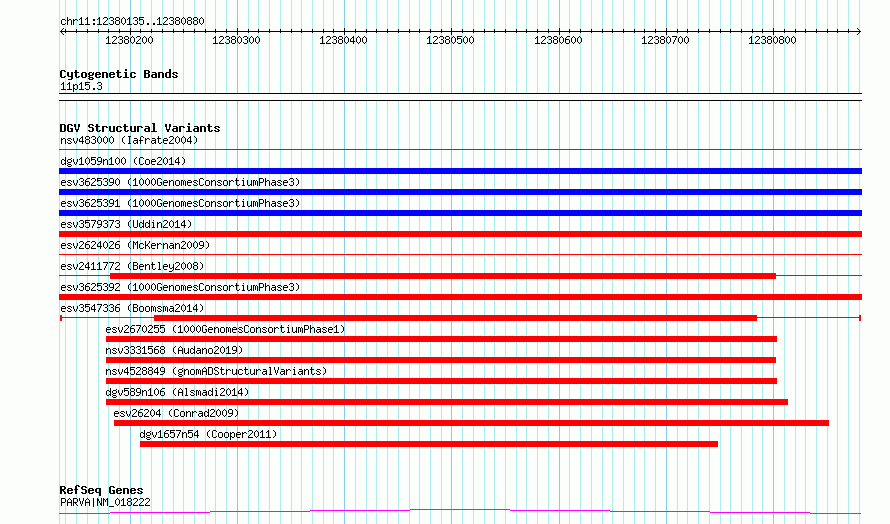This screenshot has width=890, height=524.
Task: Click the RefSeq Genes track title
Action: (x=101, y=490)
